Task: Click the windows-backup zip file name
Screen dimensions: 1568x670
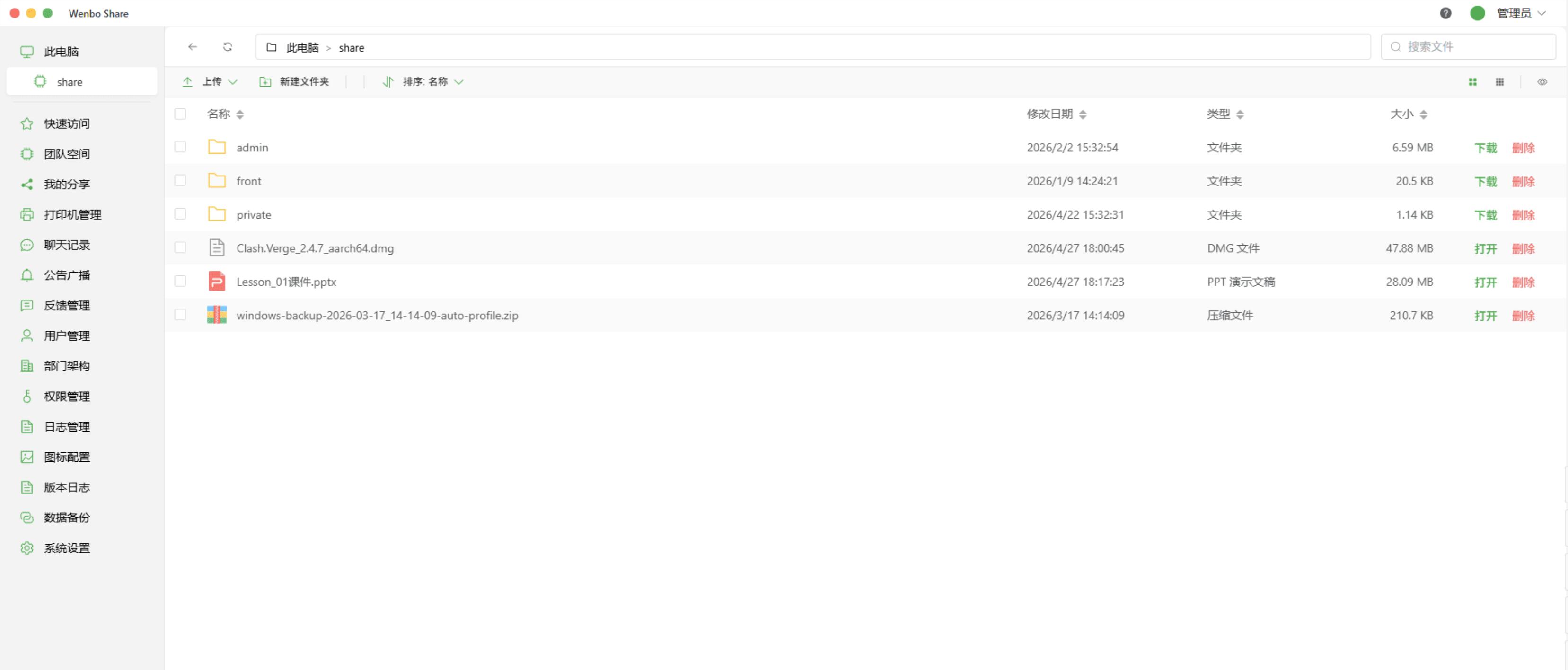Action: click(378, 315)
